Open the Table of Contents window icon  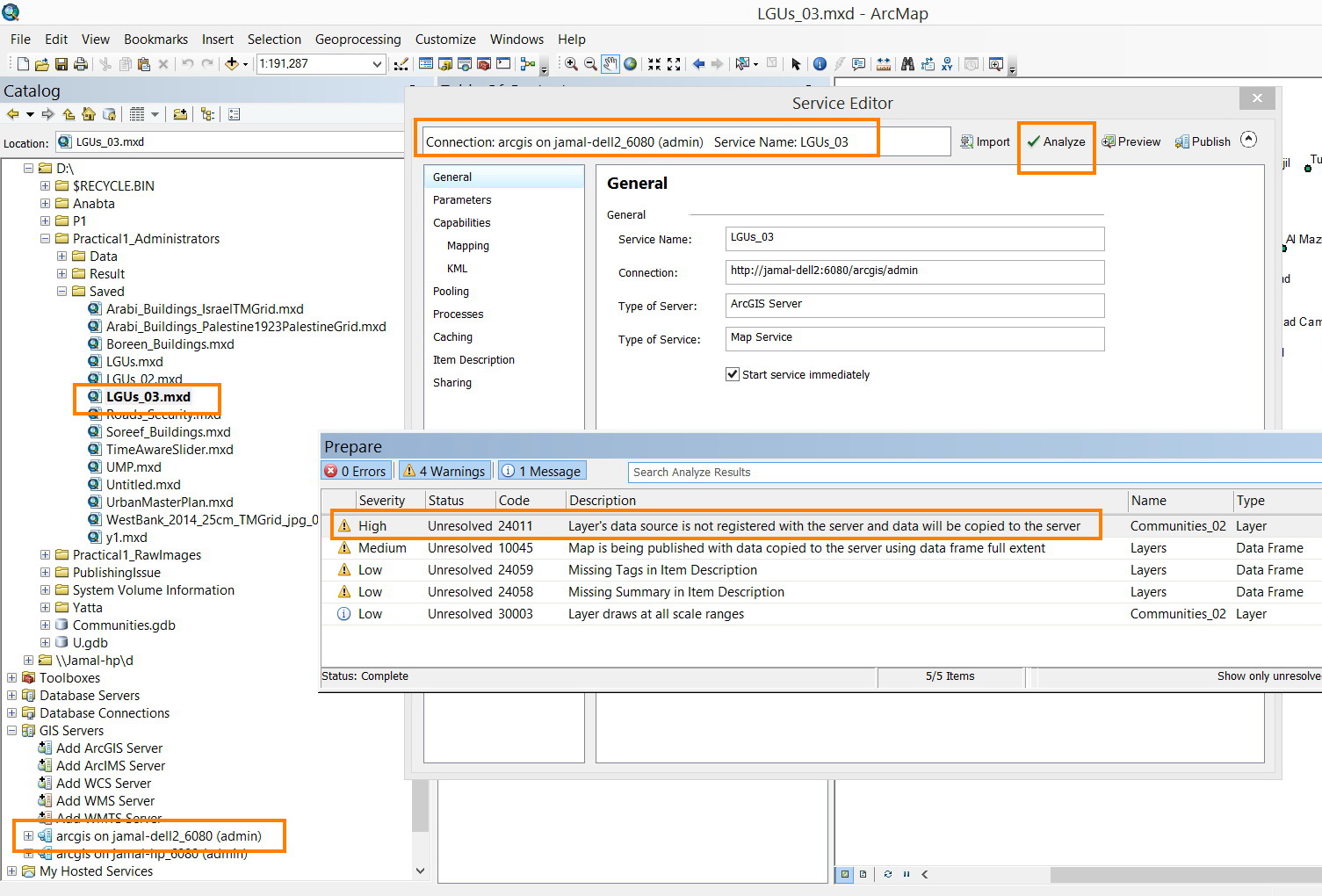coord(426,63)
